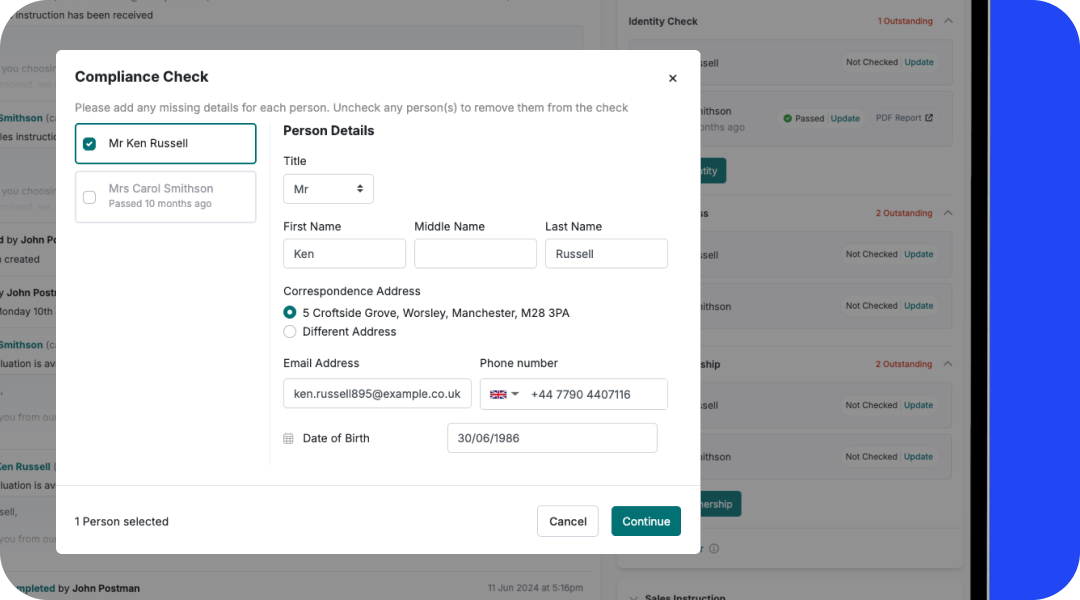Click the First Name field containing Ken
This screenshot has height=600, width=1080.
coord(344,254)
